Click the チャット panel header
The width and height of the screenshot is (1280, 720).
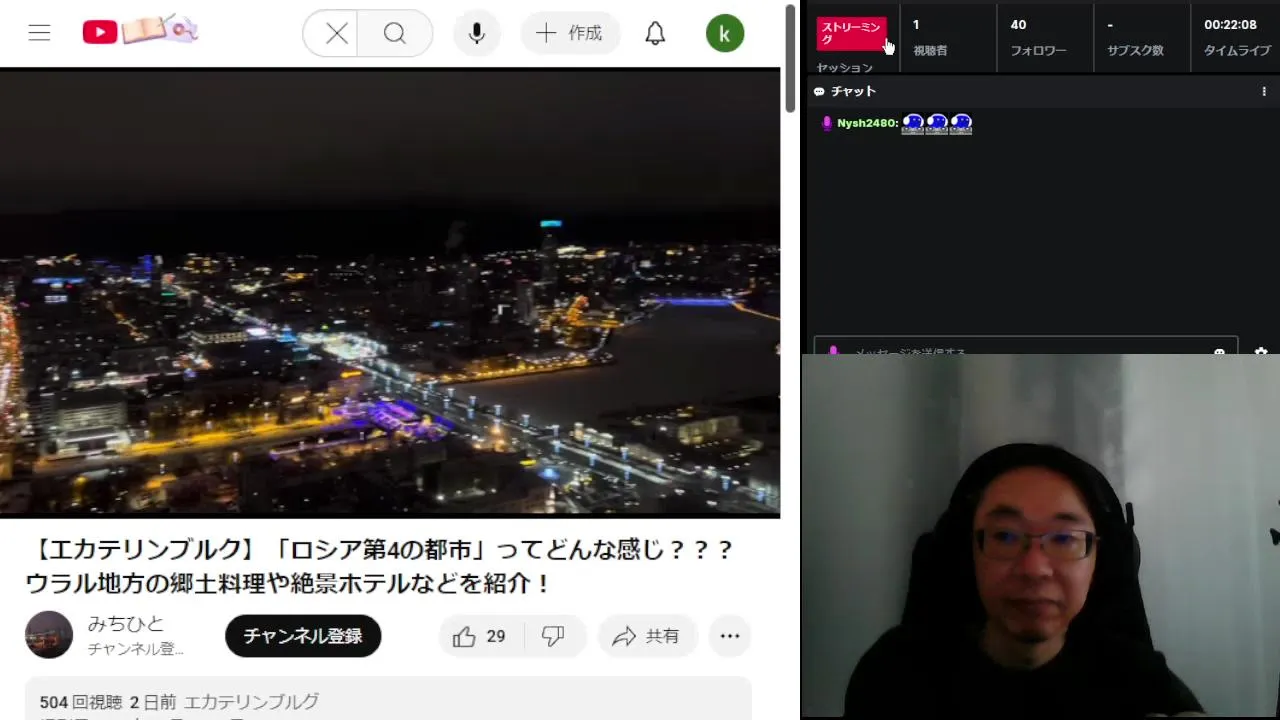click(x=1041, y=91)
